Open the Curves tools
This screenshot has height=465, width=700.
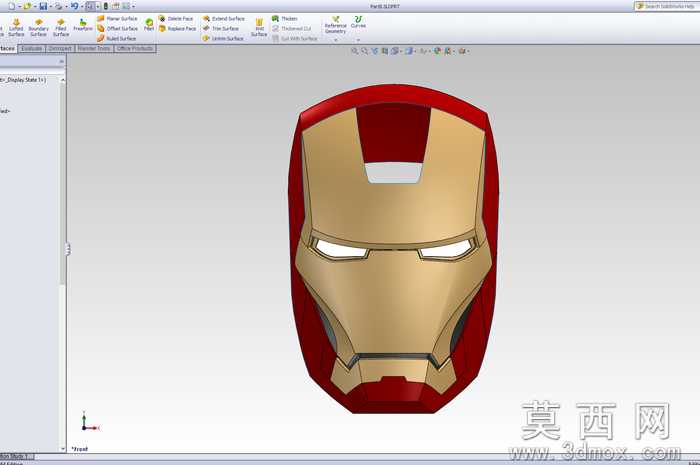(x=358, y=22)
